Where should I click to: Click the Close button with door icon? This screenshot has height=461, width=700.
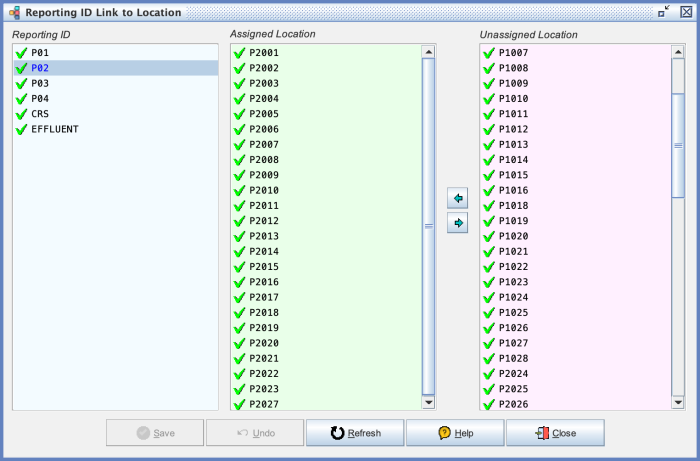(554, 433)
